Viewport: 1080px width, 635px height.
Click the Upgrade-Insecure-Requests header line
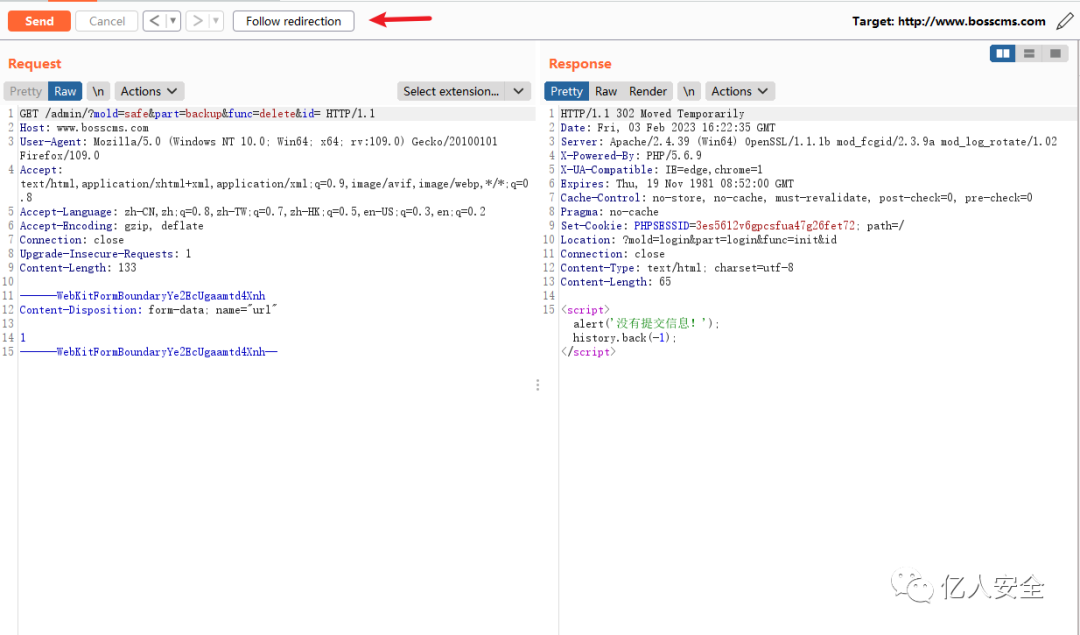pyautogui.click(x=105, y=254)
